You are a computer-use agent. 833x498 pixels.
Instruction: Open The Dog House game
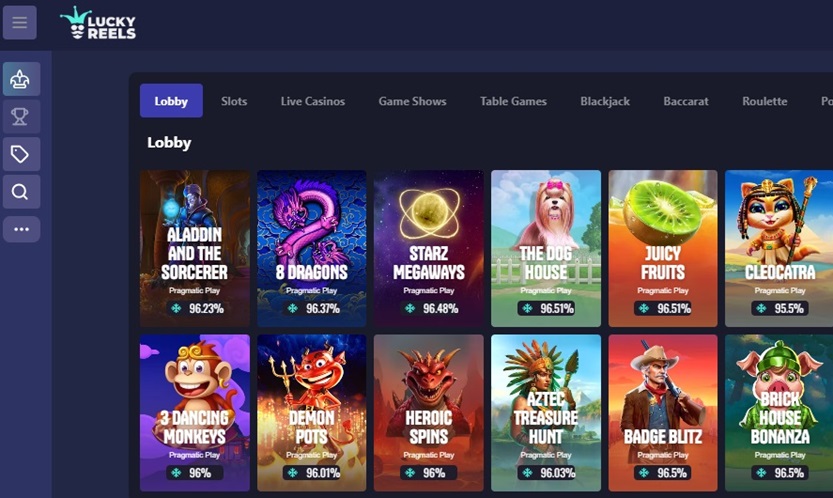click(x=546, y=248)
